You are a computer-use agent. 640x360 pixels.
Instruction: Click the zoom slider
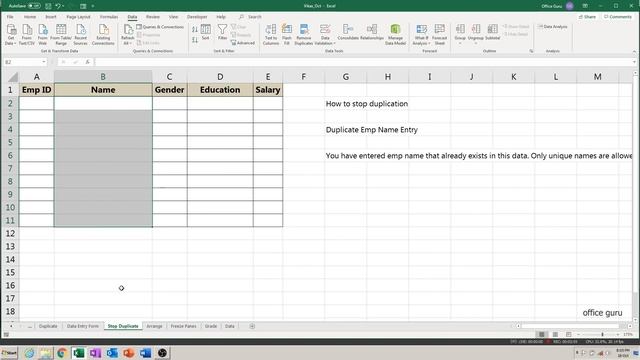coord(601,335)
